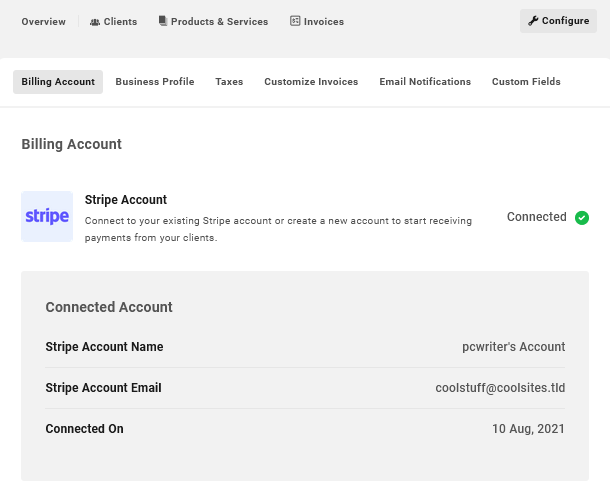The image size is (610, 503).
Task: Open the Email Notifications tab
Action: tap(425, 82)
